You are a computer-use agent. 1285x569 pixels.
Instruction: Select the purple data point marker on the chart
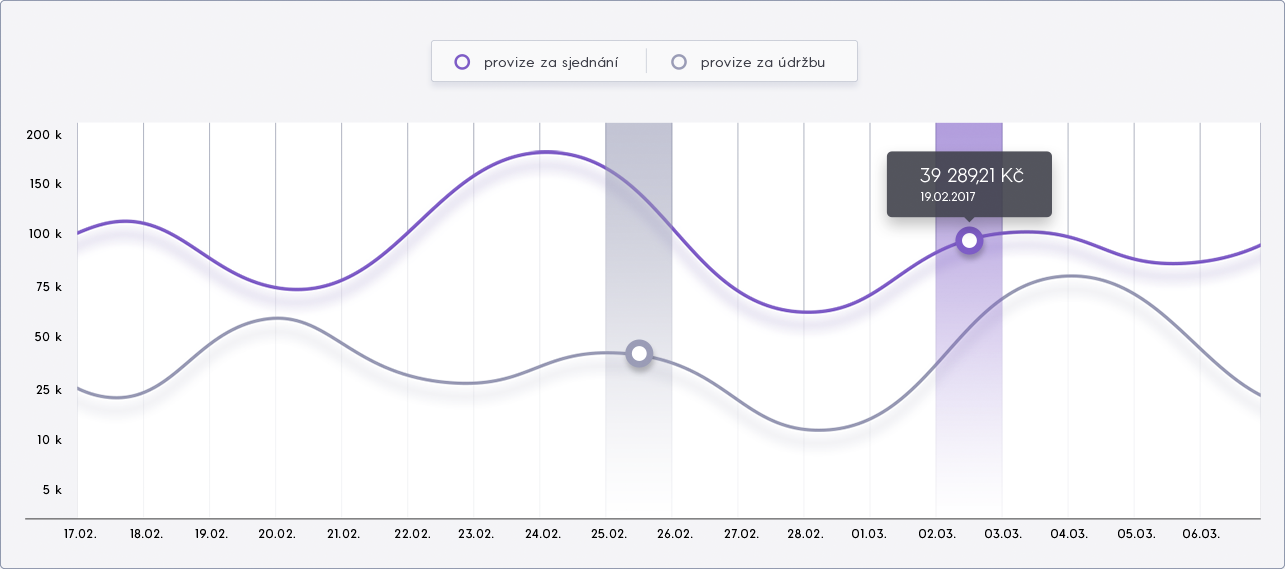[969, 240]
